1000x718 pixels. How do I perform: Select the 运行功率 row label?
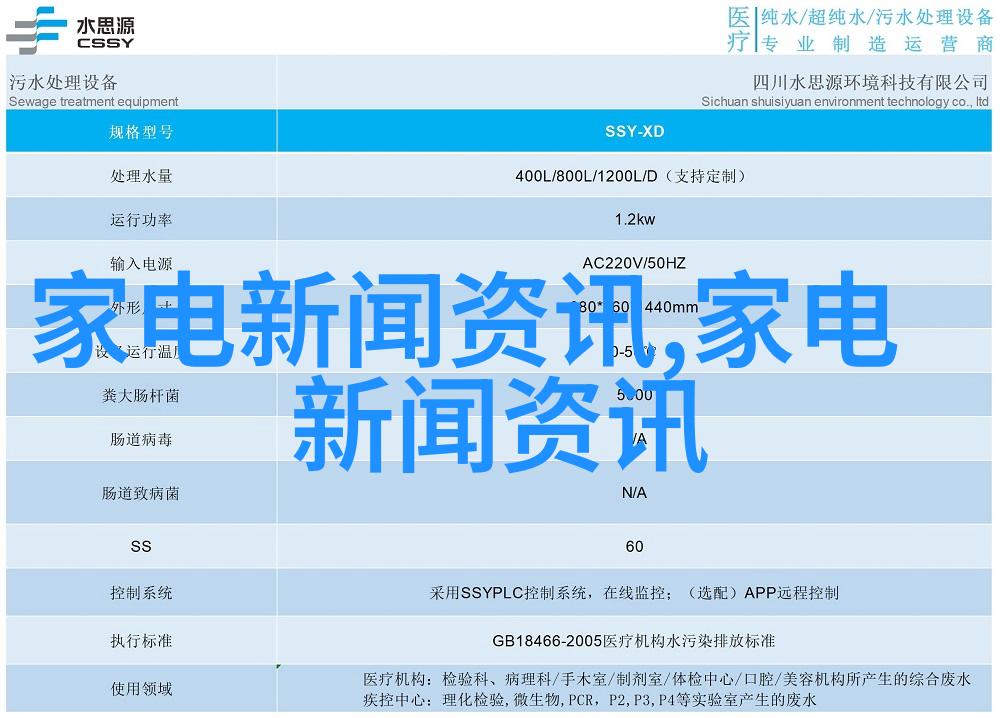click(x=141, y=220)
